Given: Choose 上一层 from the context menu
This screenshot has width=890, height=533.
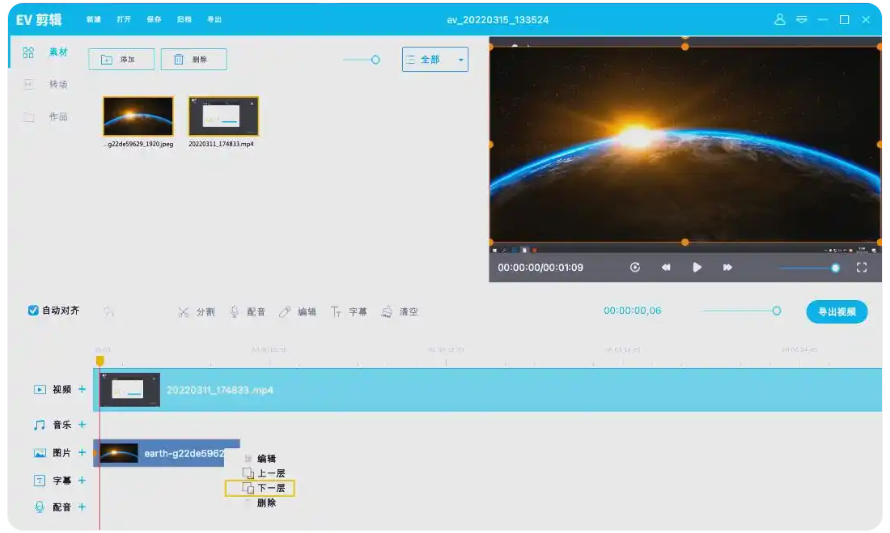Looking at the screenshot, I should click(x=264, y=473).
